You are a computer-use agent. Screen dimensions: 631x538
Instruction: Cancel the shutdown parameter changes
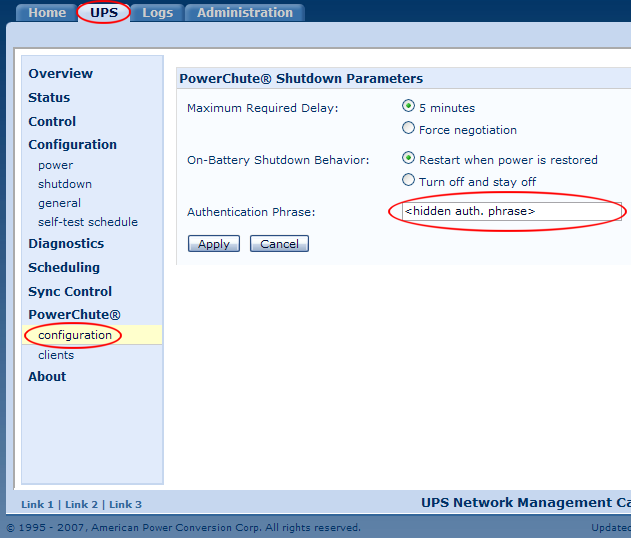point(279,244)
